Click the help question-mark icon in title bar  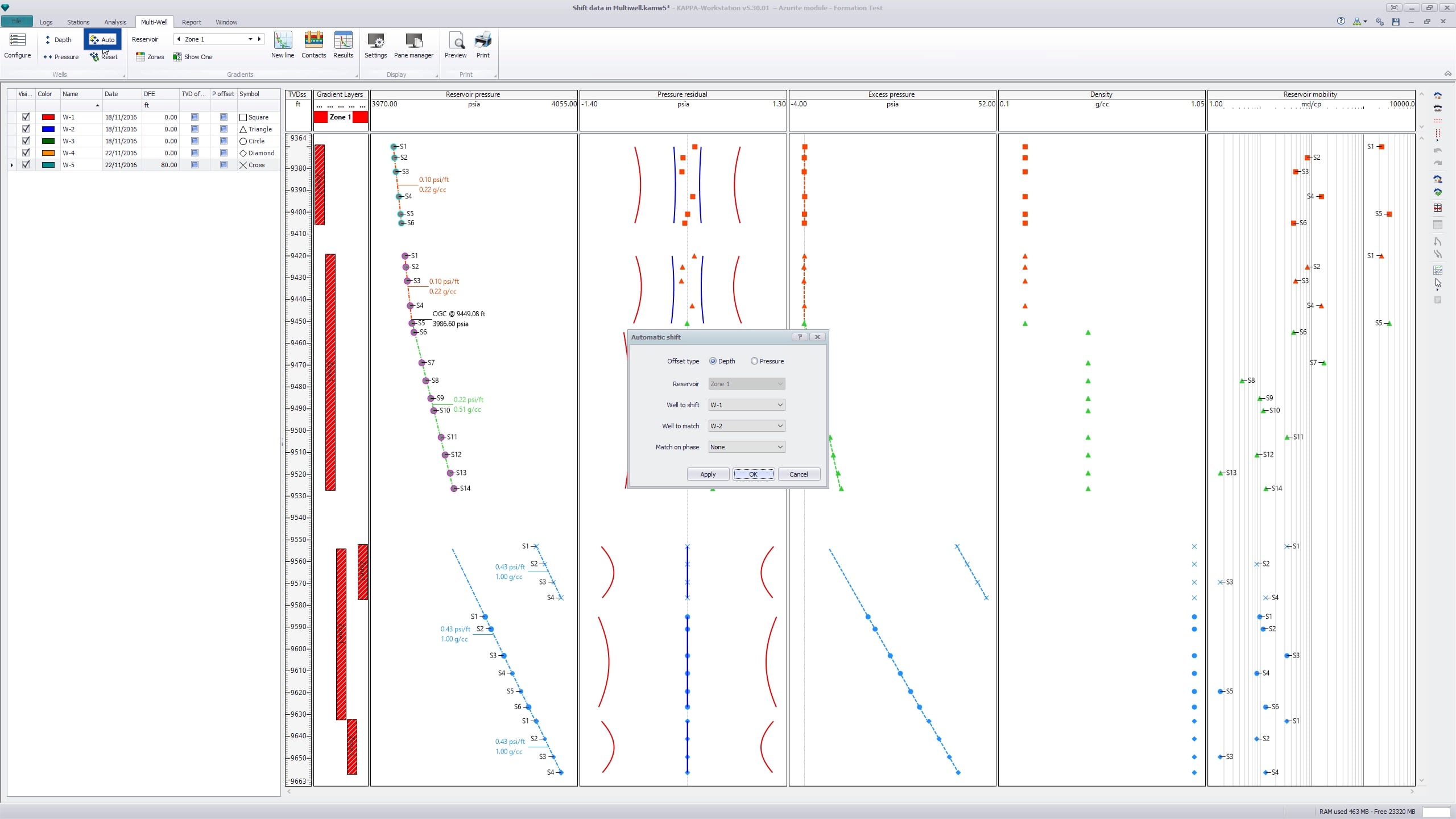click(x=1341, y=21)
